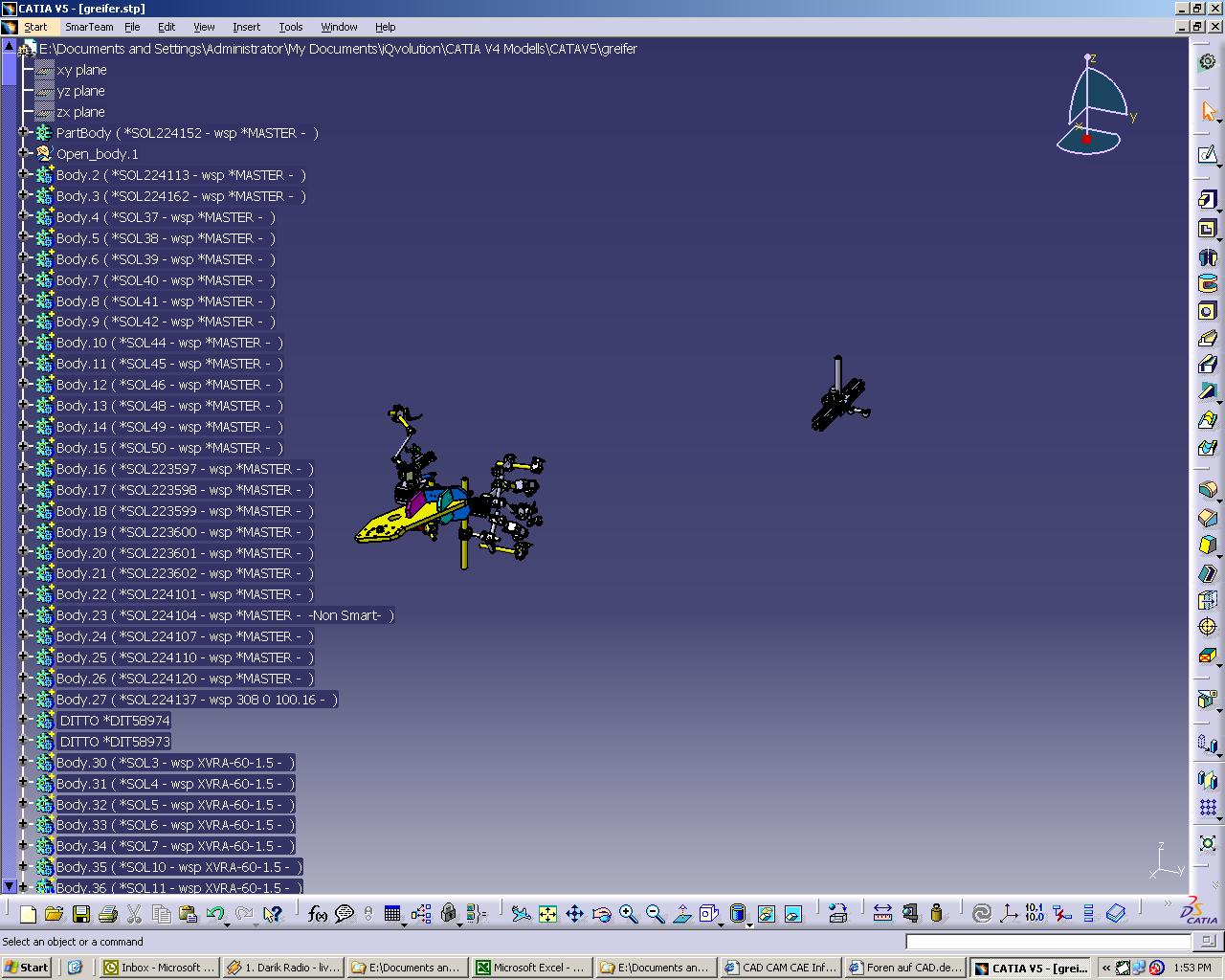Switch to Microsoft Excel taskbar button
The height and width of the screenshot is (980, 1225).
[x=531, y=967]
